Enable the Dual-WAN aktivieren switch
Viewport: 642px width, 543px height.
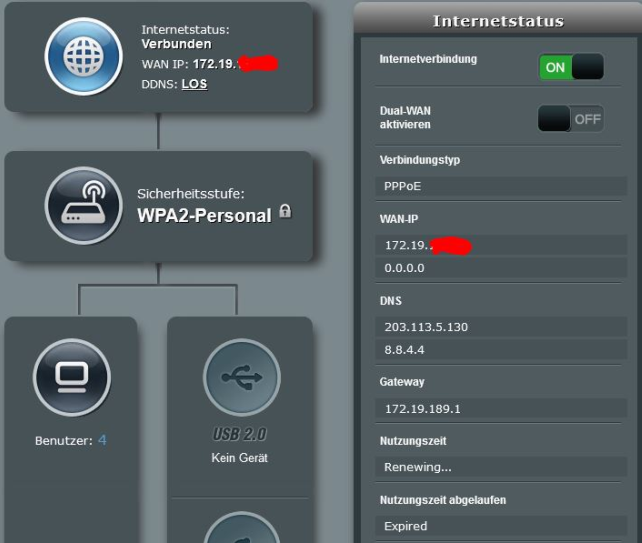coord(571,119)
